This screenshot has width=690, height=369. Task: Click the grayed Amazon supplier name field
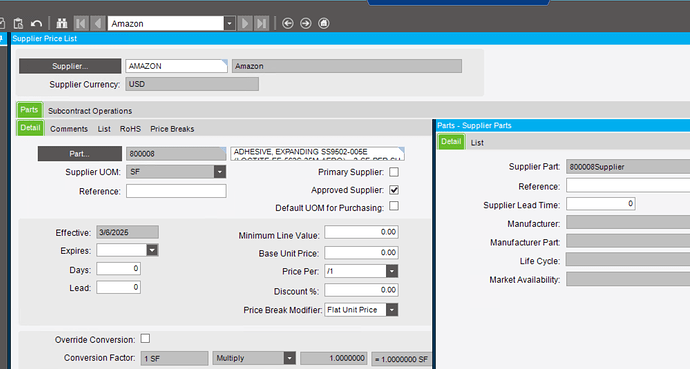point(347,66)
